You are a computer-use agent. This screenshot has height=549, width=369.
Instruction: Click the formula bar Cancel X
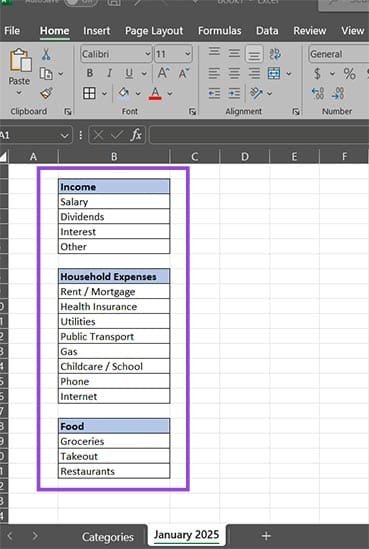(x=98, y=135)
